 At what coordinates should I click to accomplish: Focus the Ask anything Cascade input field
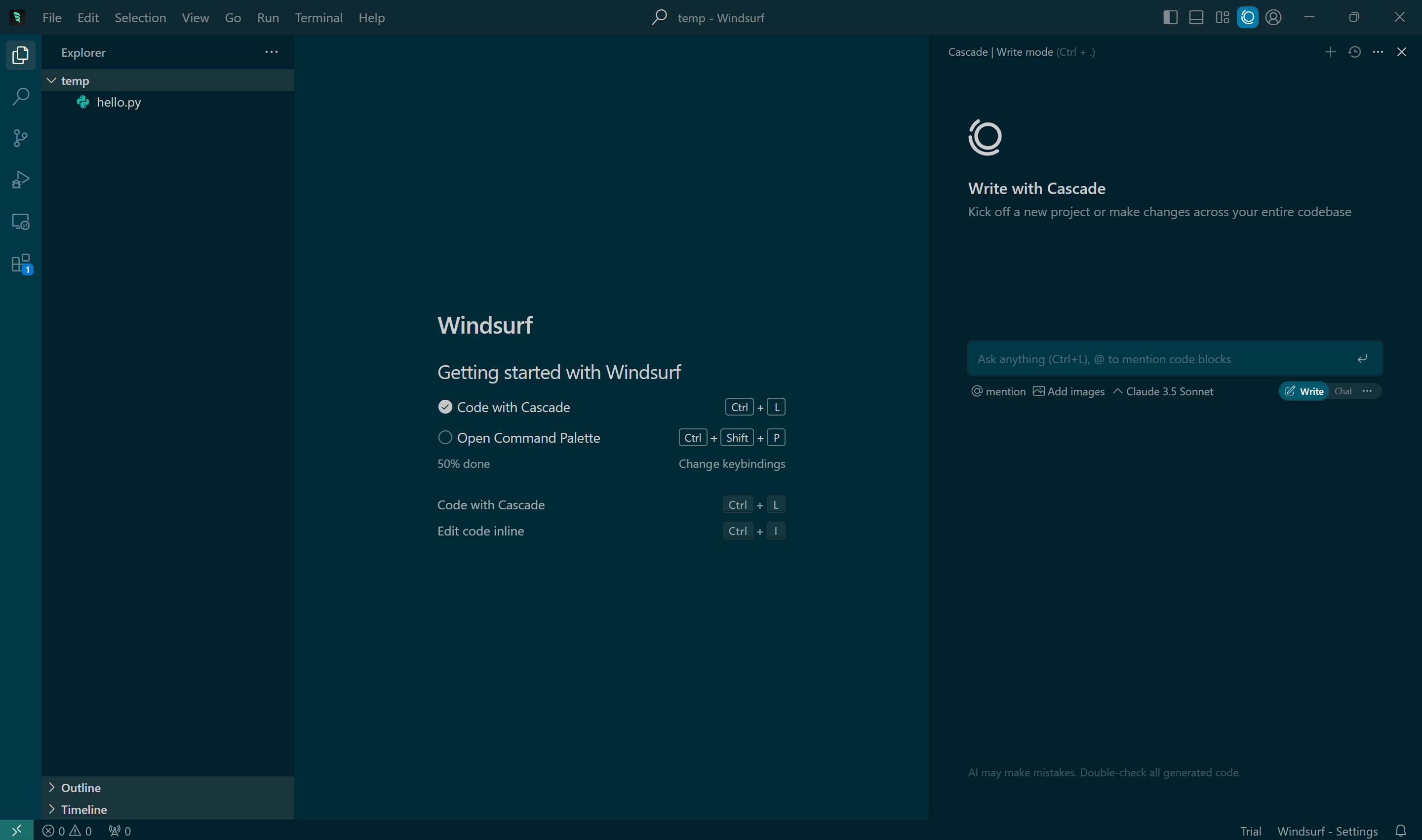[1175, 358]
